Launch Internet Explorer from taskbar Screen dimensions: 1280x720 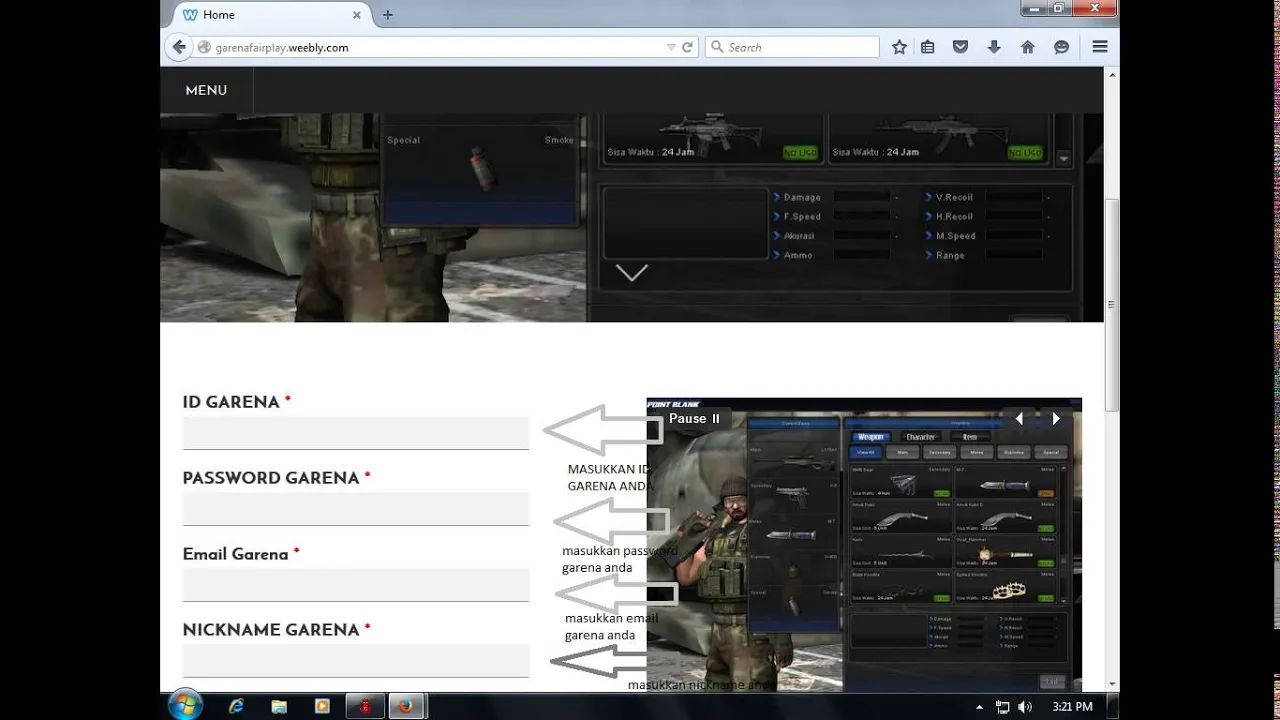click(x=236, y=706)
